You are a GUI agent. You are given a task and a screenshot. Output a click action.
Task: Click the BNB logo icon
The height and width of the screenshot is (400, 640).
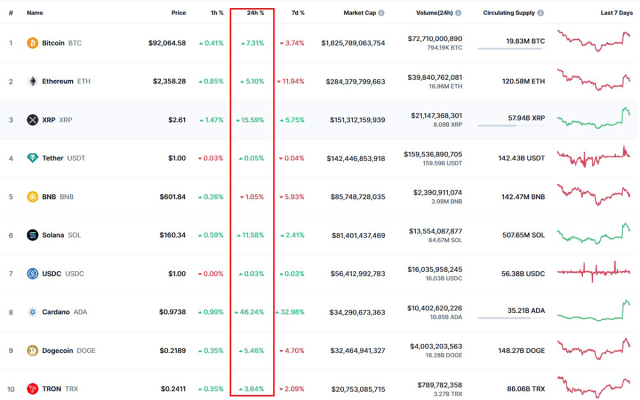pos(32,197)
